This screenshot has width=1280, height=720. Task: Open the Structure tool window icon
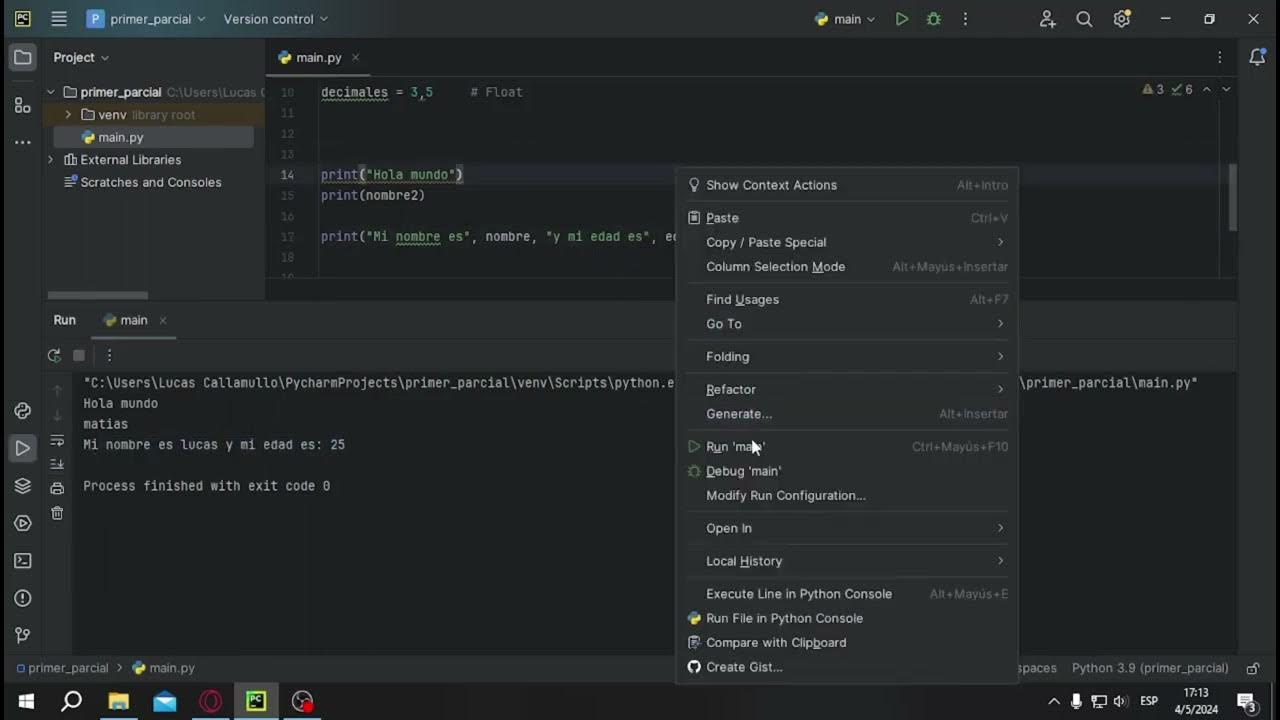coord(22,105)
